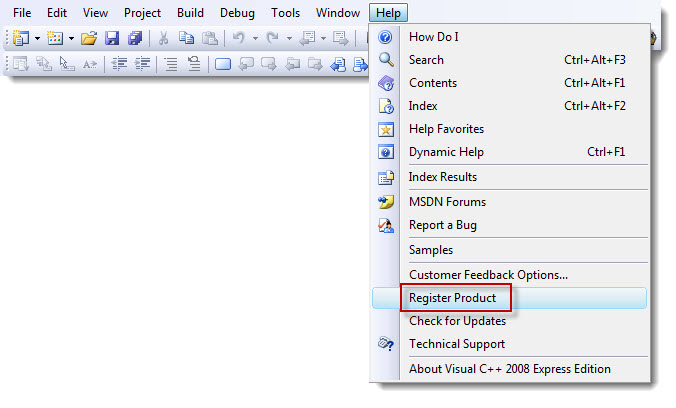
Task: Click the Add New Item icon
Action: pyautogui.click(x=55, y=38)
